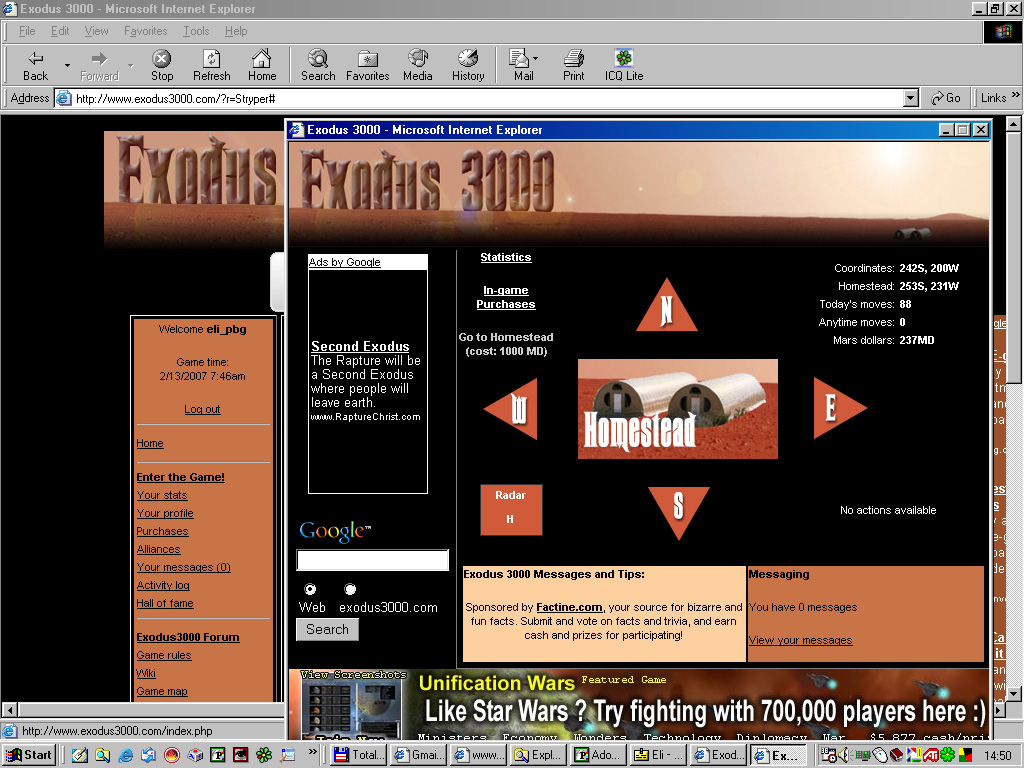This screenshot has height=768, width=1024.
Task: Open Alliances sidebar link
Action: click(158, 549)
